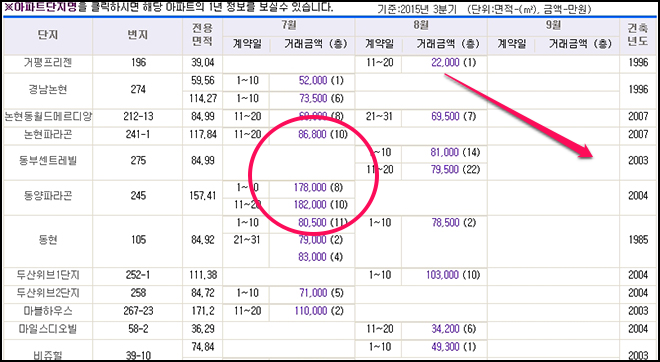Open the 34,200 price link for 마일스디오빌

(x=445, y=329)
